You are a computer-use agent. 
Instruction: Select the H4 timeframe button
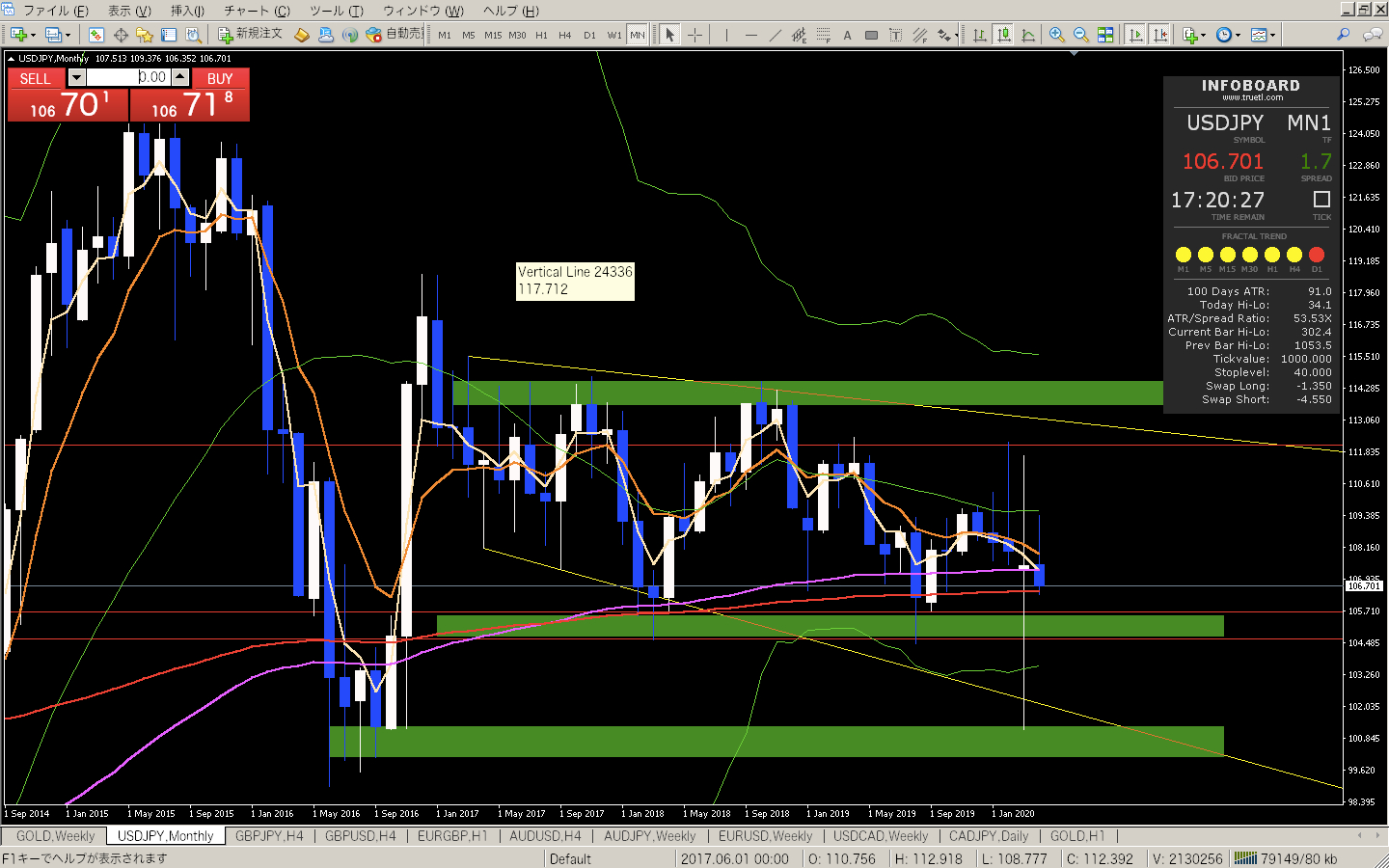pos(565,35)
